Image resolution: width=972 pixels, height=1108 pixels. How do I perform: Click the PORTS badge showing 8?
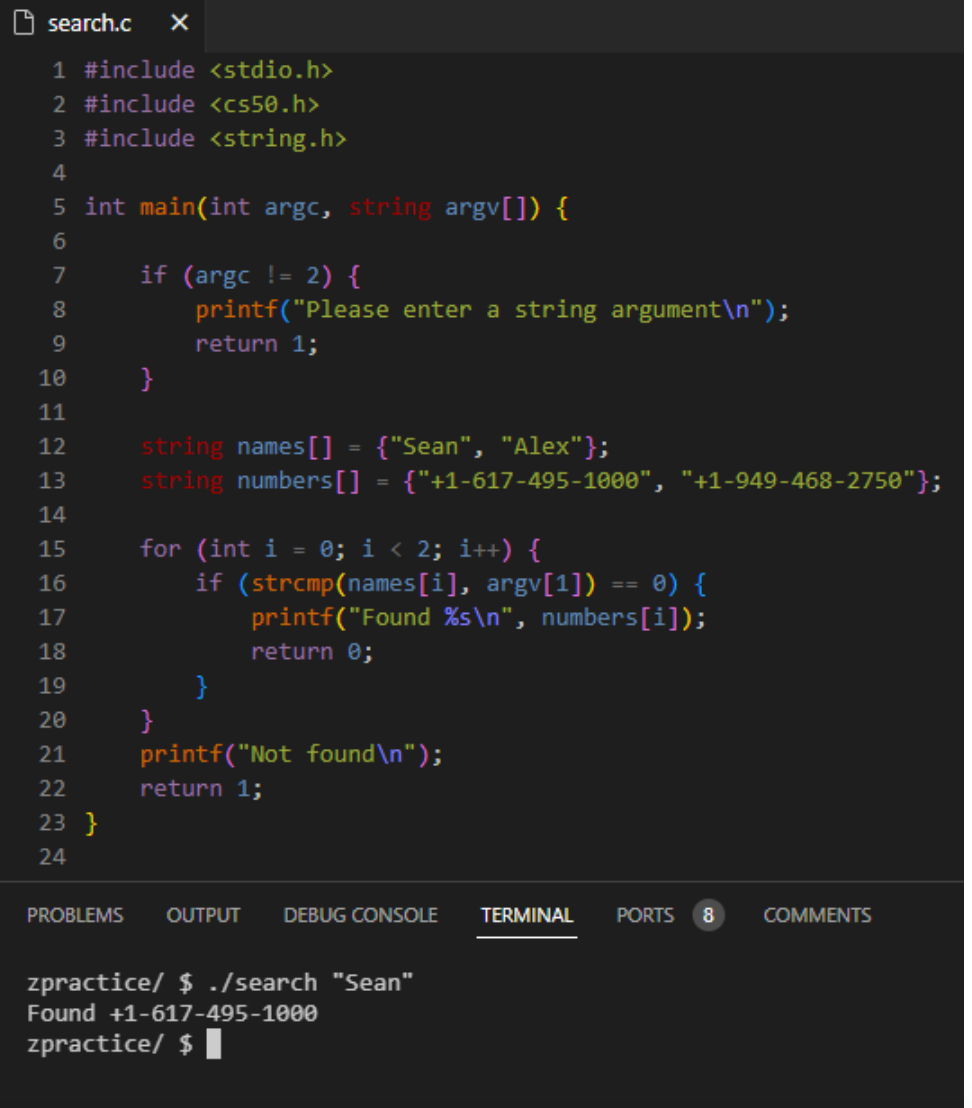tap(708, 915)
